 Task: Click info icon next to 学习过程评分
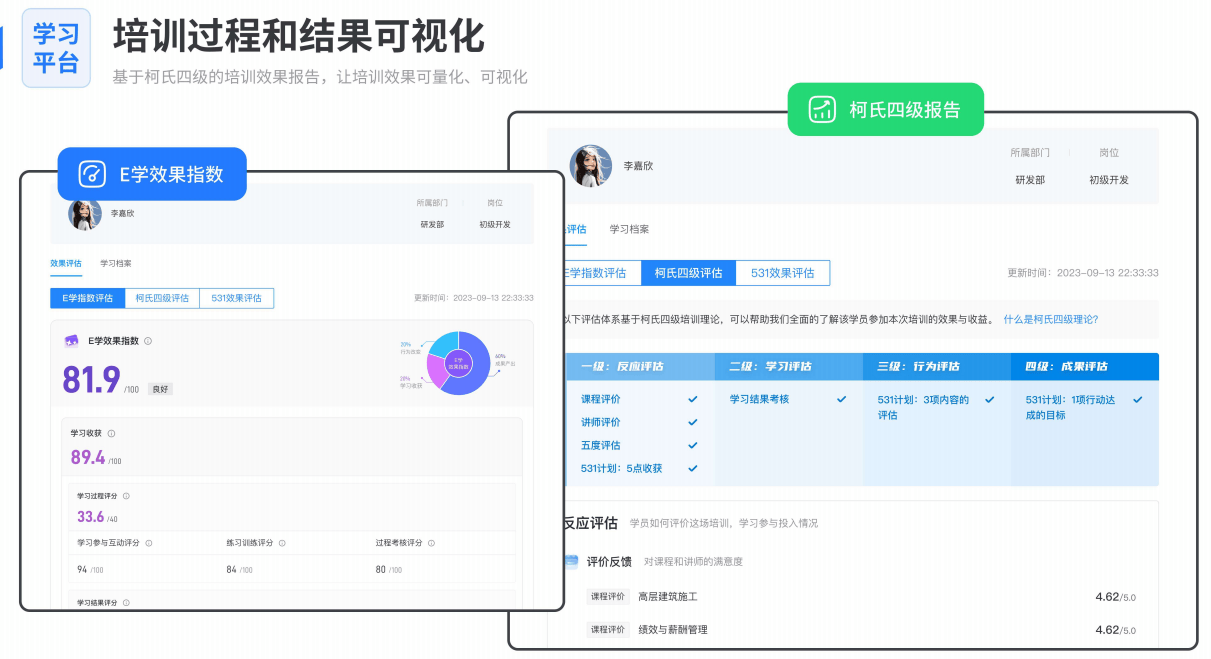pyautogui.click(x=126, y=495)
